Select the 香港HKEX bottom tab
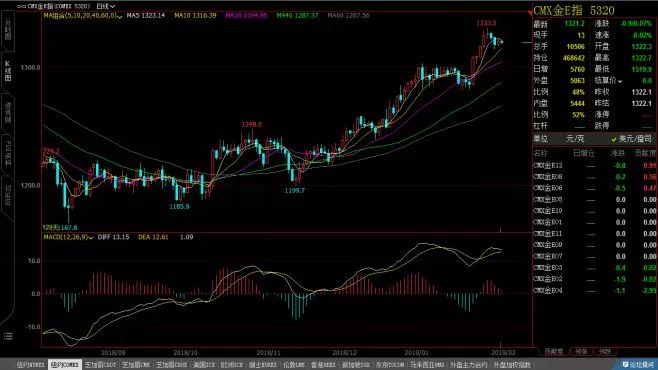This screenshot has height=370, width=658. click(x=323, y=365)
